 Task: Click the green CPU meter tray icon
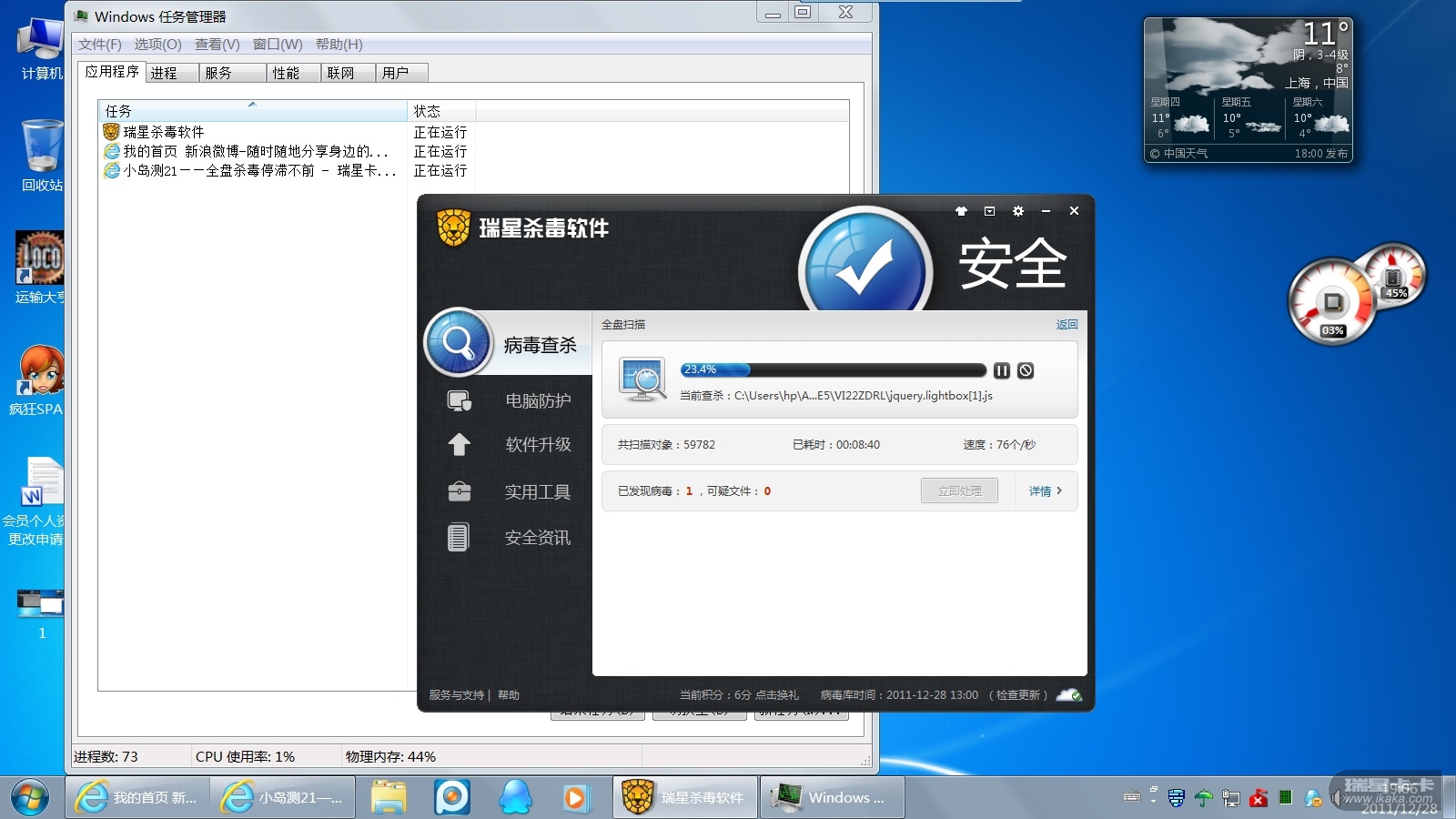pyautogui.click(x=1286, y=798)
